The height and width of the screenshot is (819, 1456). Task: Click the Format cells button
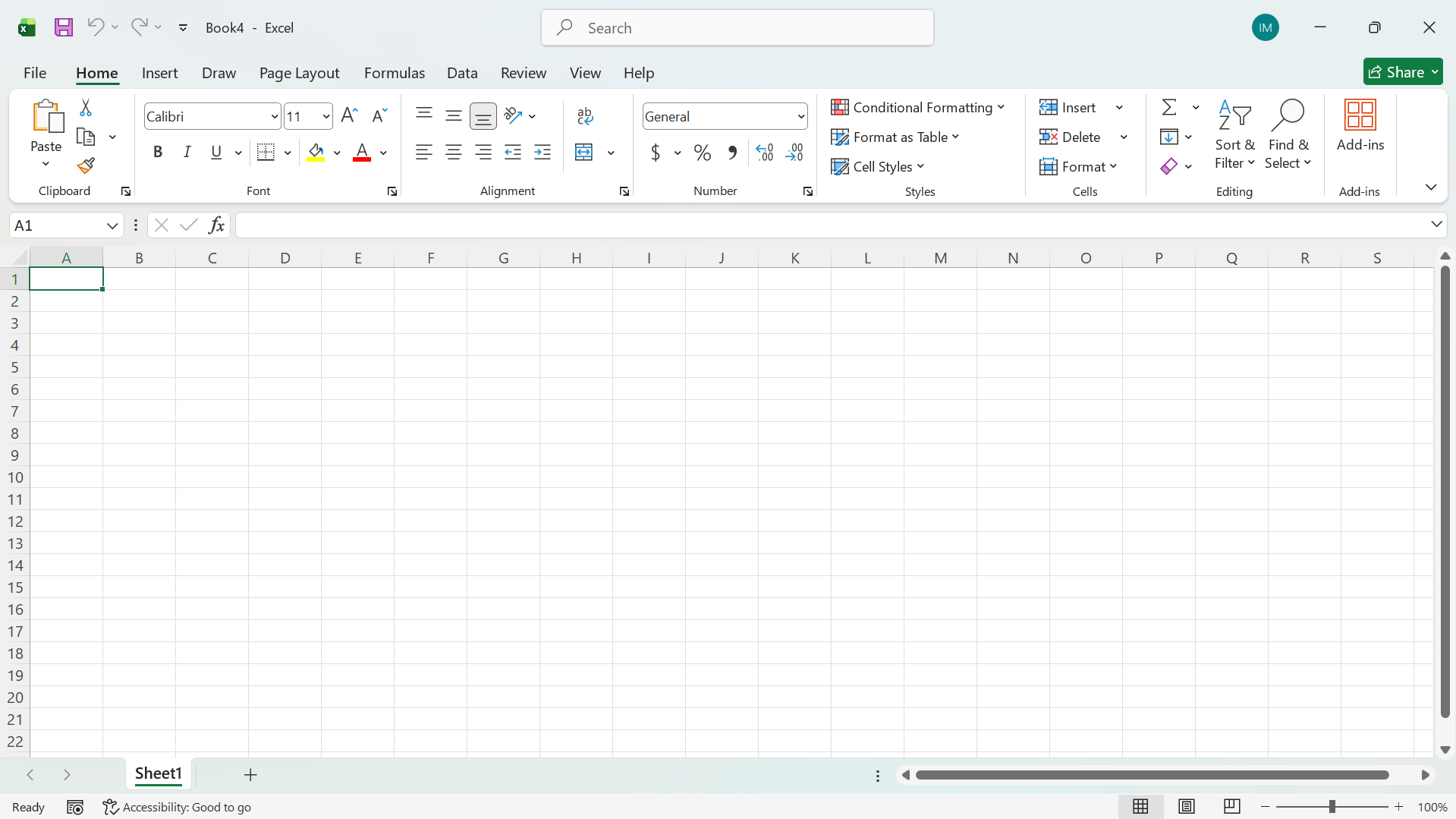(x=1078, y=166)
